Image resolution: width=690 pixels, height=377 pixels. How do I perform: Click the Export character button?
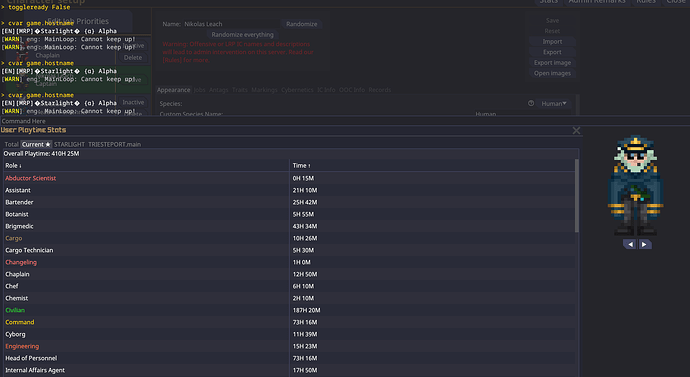click(x=552, y=52)
